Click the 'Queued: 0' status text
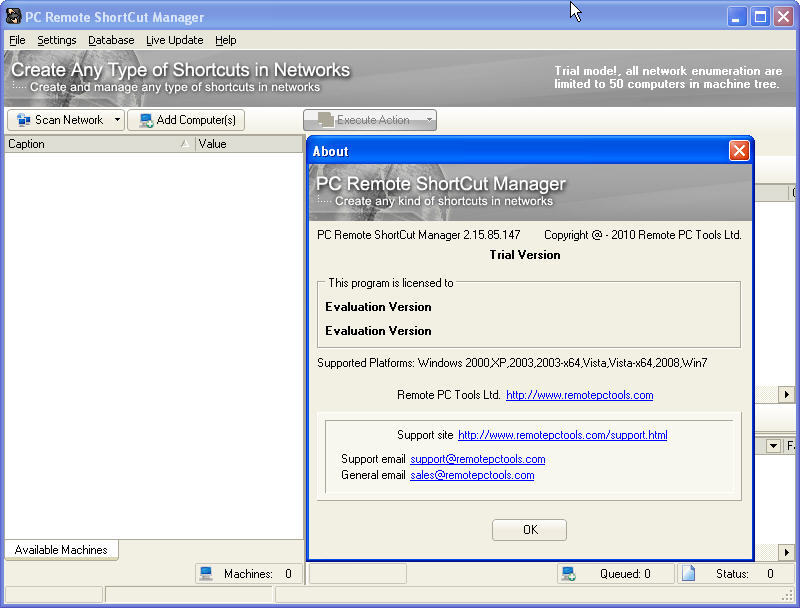The height and width of the screenshot is (608, 800). (x=625, y=574)
